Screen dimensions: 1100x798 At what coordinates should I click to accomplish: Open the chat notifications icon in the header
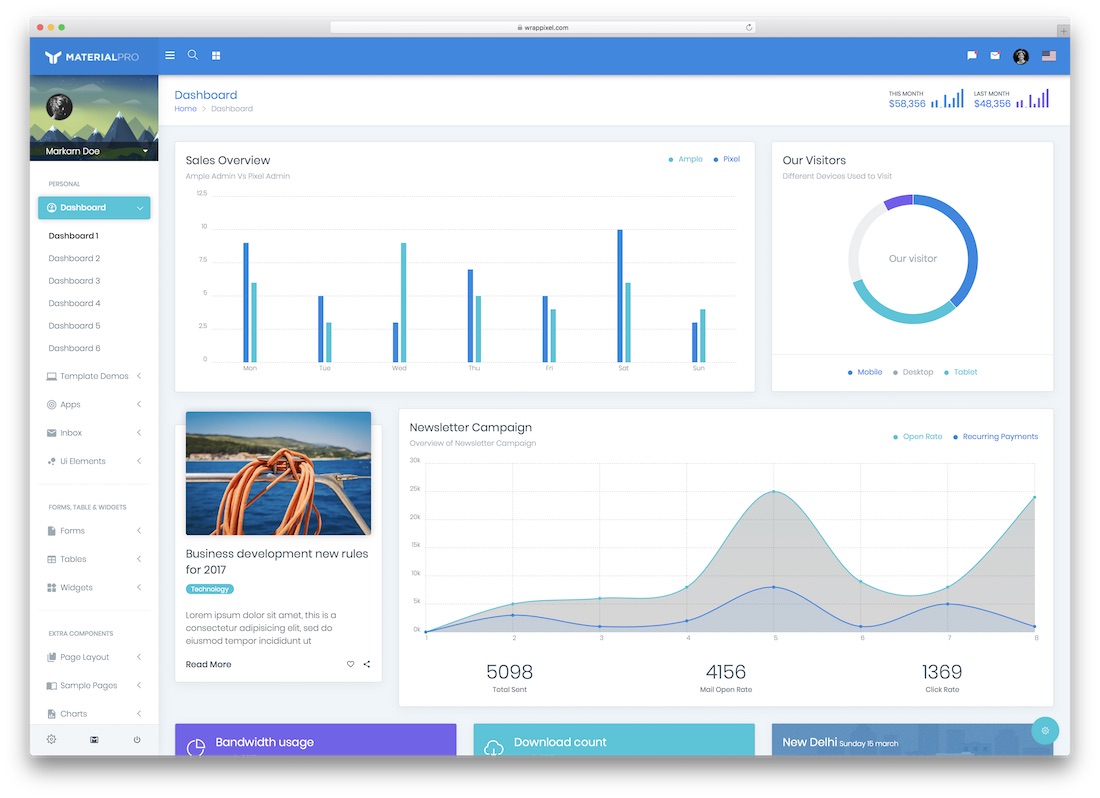[x=972, y=55]
